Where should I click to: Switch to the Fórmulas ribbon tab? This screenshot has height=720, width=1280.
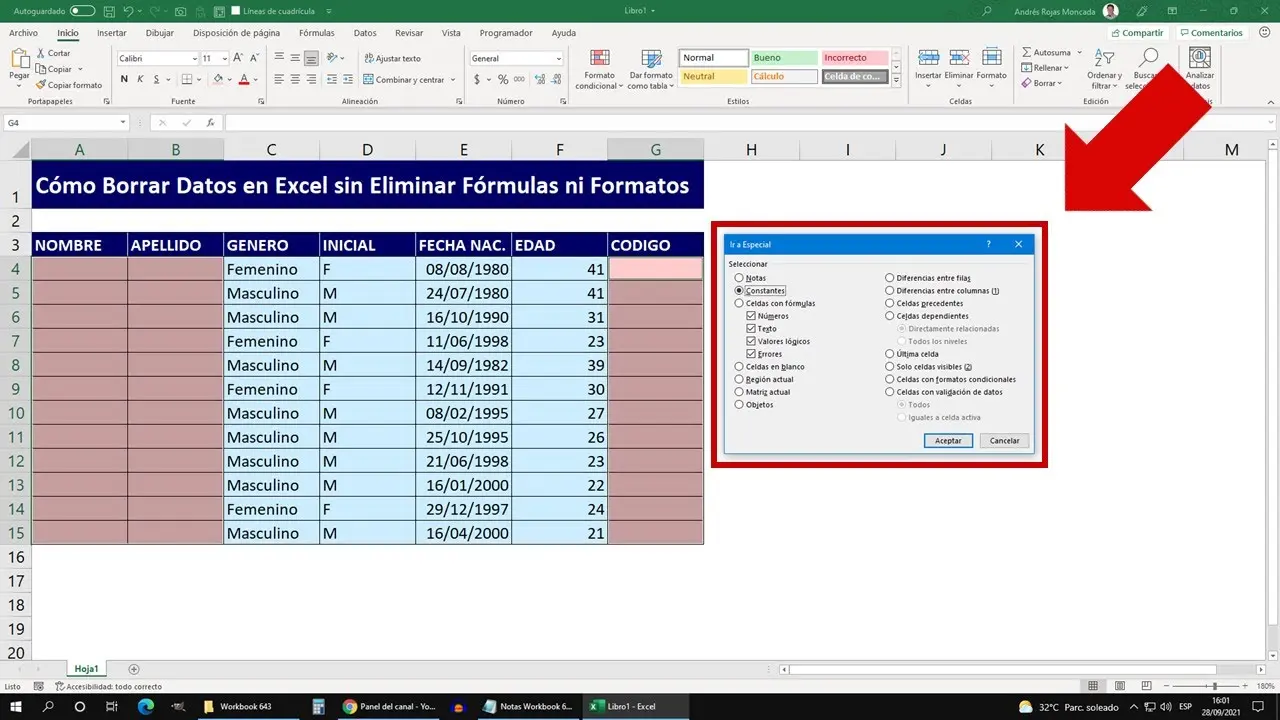tap(316, 33)
